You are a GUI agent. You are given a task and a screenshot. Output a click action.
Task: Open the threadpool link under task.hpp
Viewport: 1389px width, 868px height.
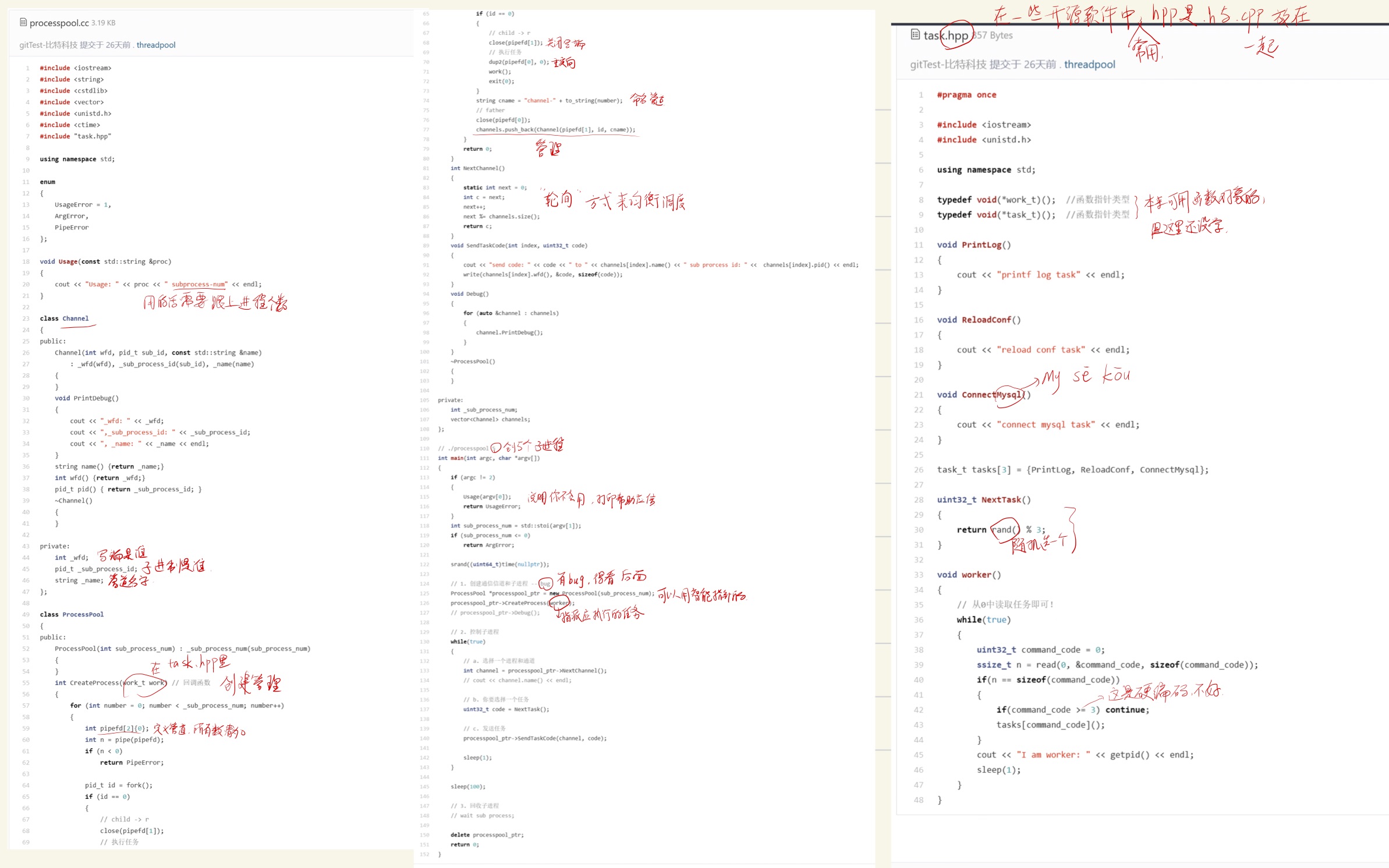pyautogui.click(x=1089, y=65)
